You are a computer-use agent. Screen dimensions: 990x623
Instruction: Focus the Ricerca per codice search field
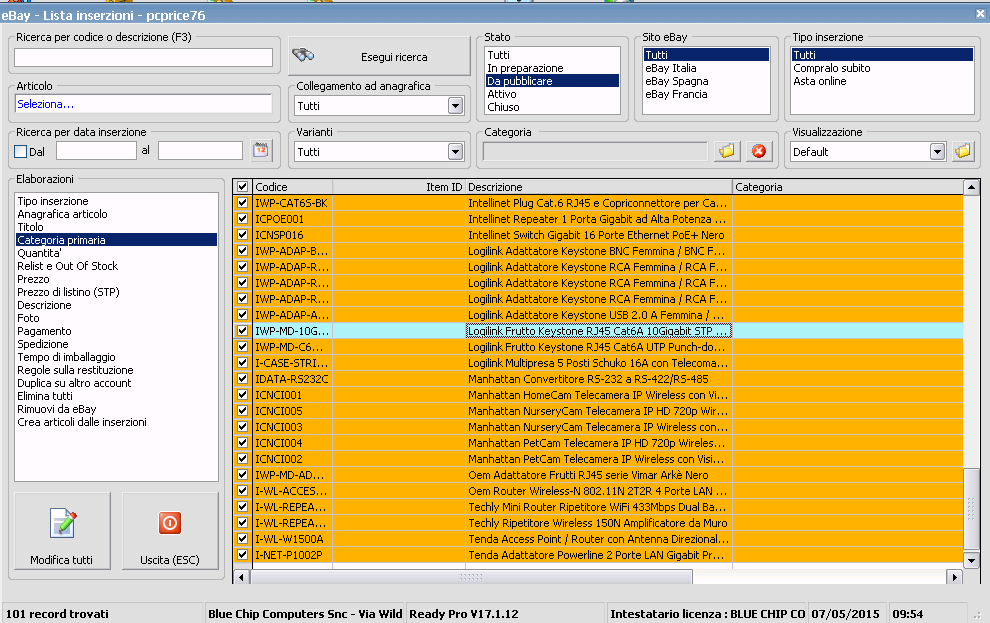click(143, 57)
